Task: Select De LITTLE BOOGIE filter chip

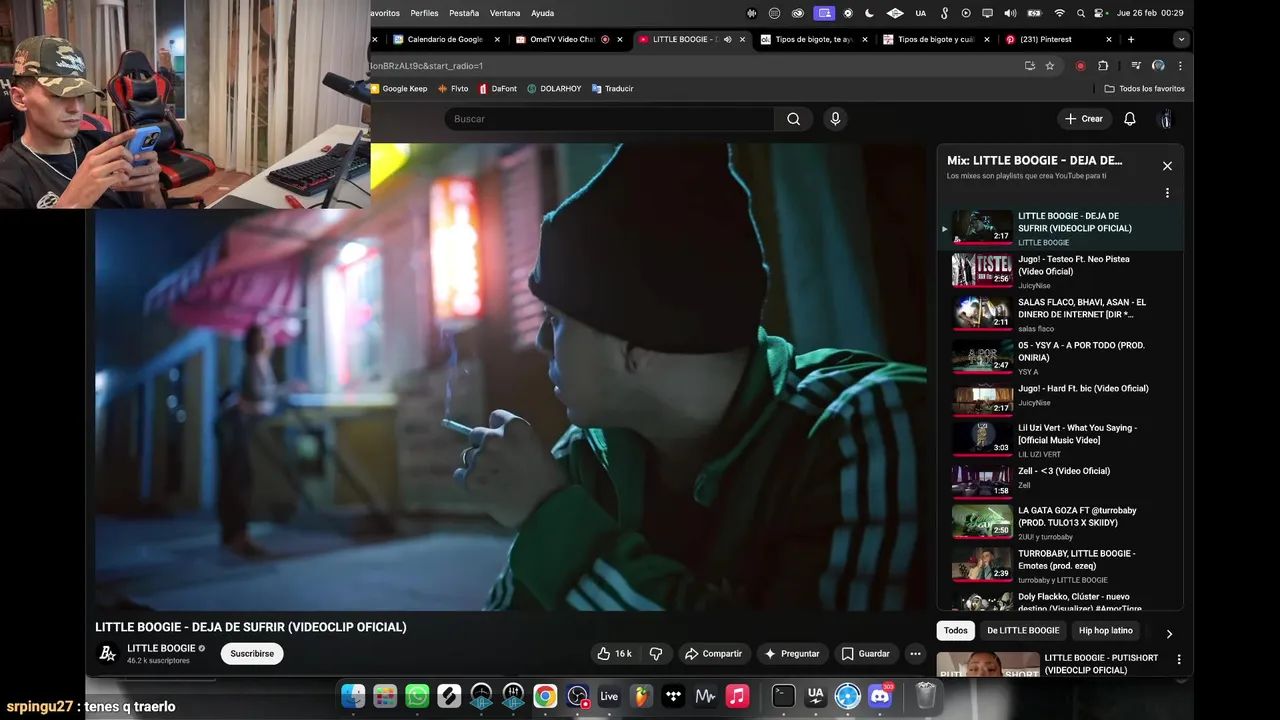Action: tap(1023, 631)
